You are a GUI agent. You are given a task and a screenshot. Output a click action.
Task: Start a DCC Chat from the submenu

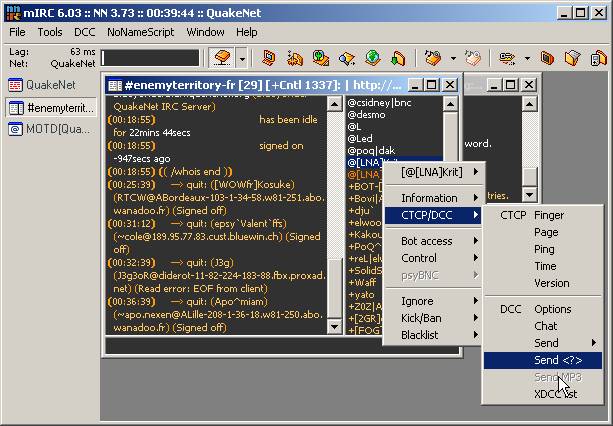543,326
